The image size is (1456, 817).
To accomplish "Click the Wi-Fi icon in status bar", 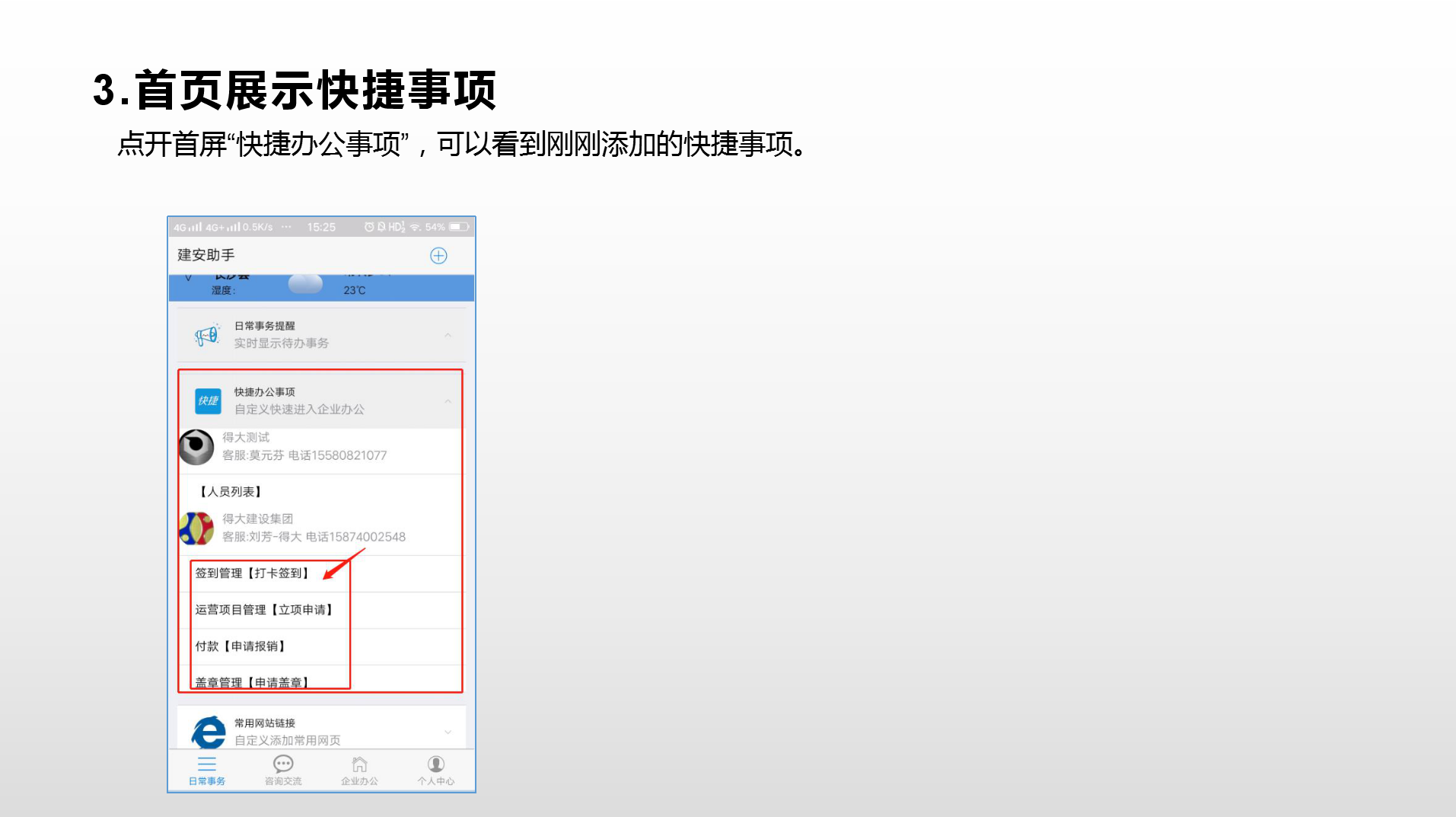I will point(416,227).
